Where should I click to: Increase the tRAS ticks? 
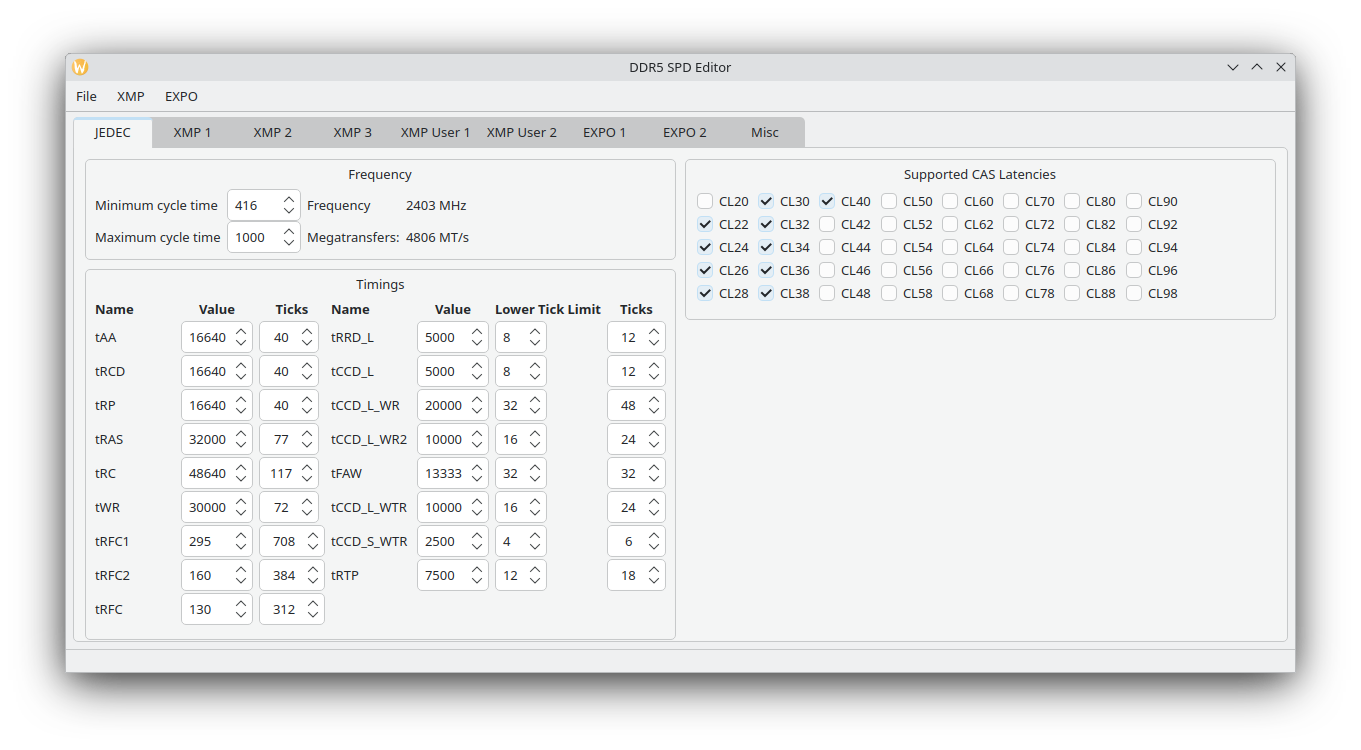307,433
